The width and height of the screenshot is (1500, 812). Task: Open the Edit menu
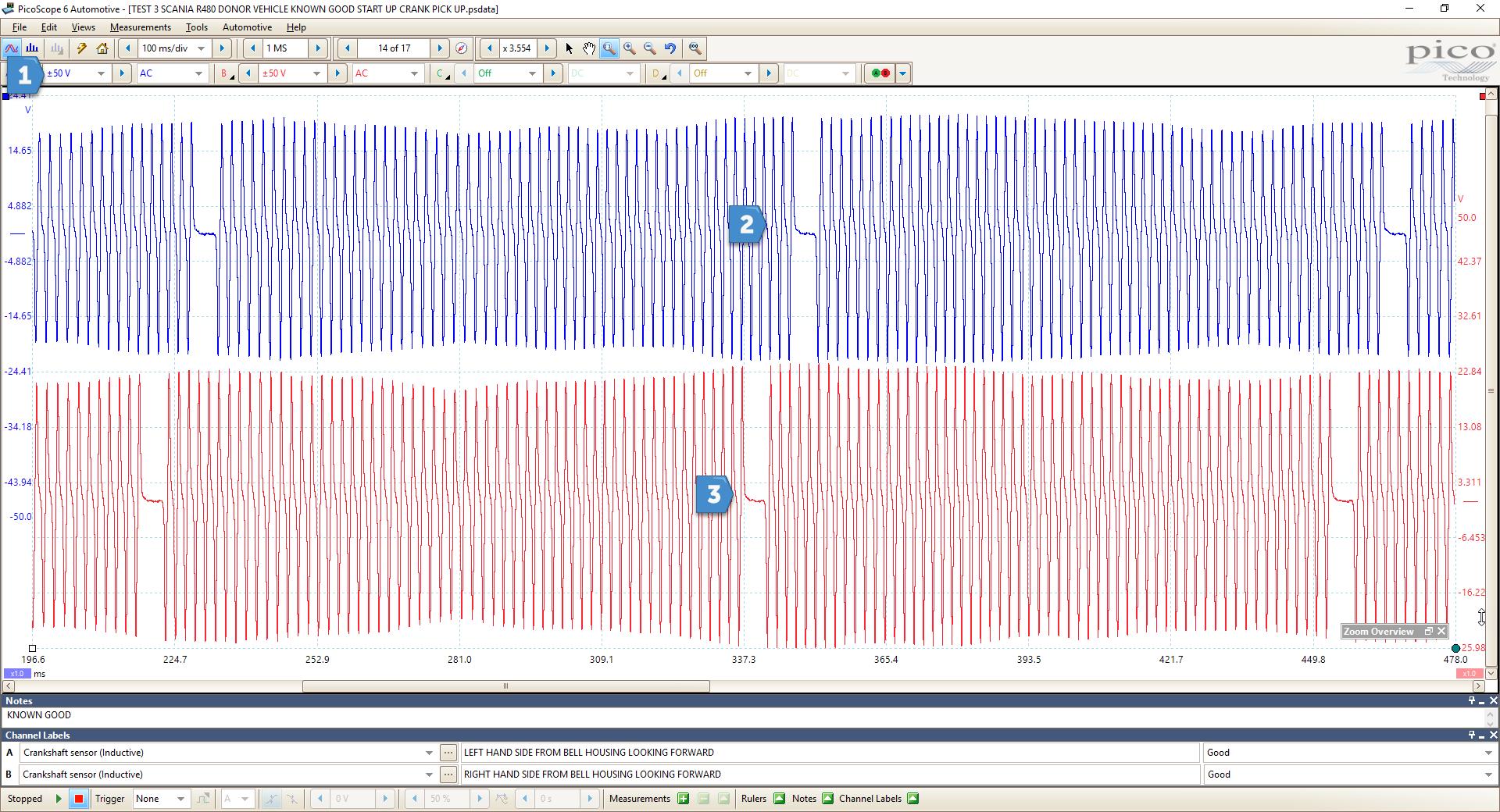[48, 27]
